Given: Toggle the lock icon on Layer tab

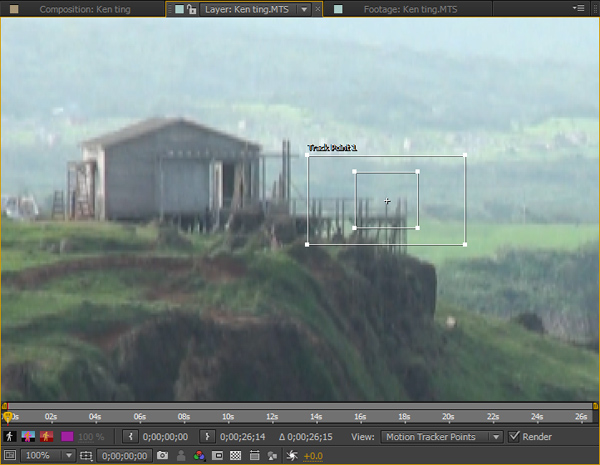Looking at the screenshot, I should click(191, 9).
